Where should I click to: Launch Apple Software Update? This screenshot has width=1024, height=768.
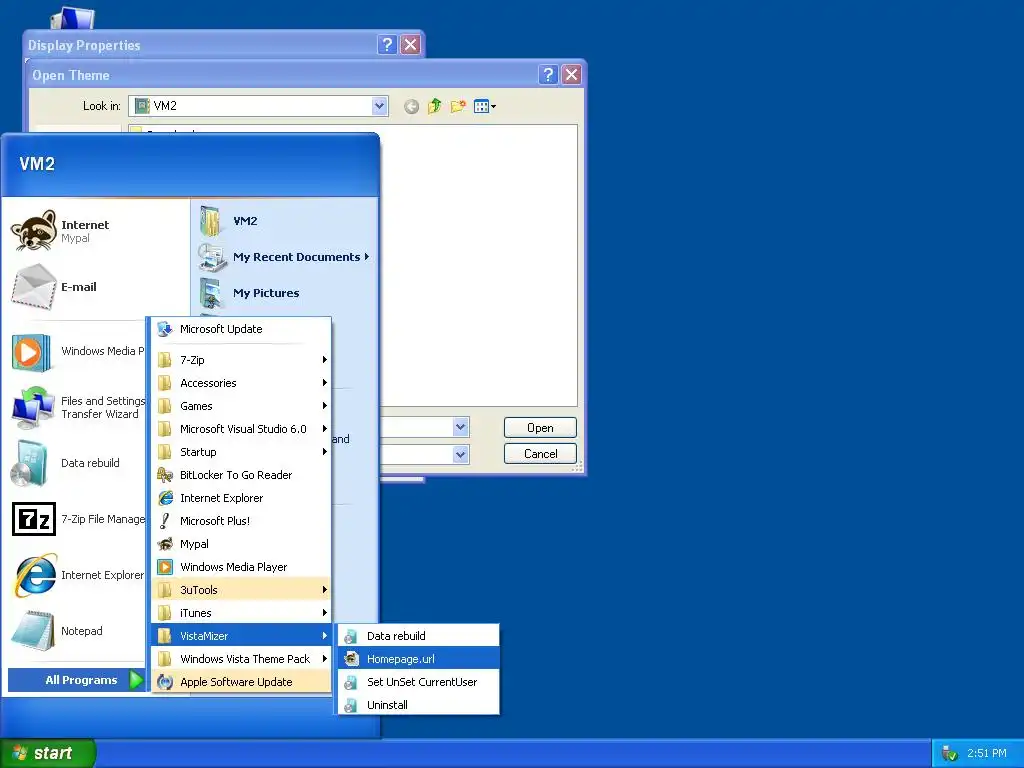pos(241,682)
